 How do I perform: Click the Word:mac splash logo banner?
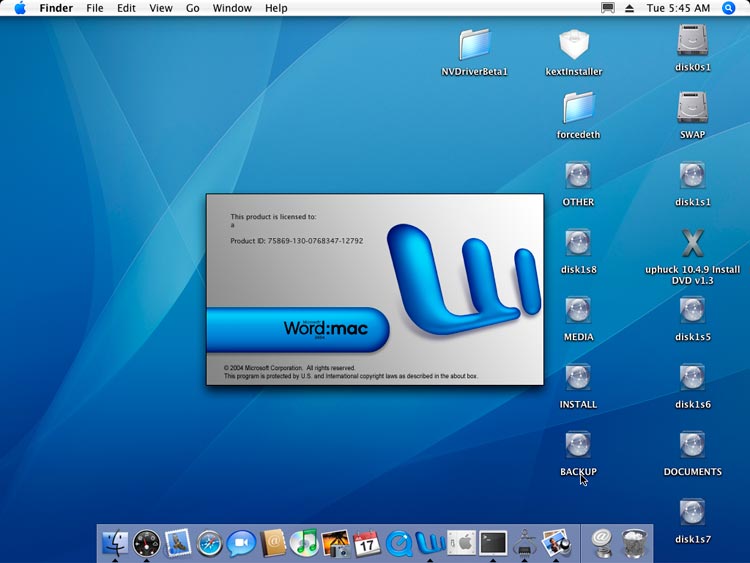tap(298, 330)
